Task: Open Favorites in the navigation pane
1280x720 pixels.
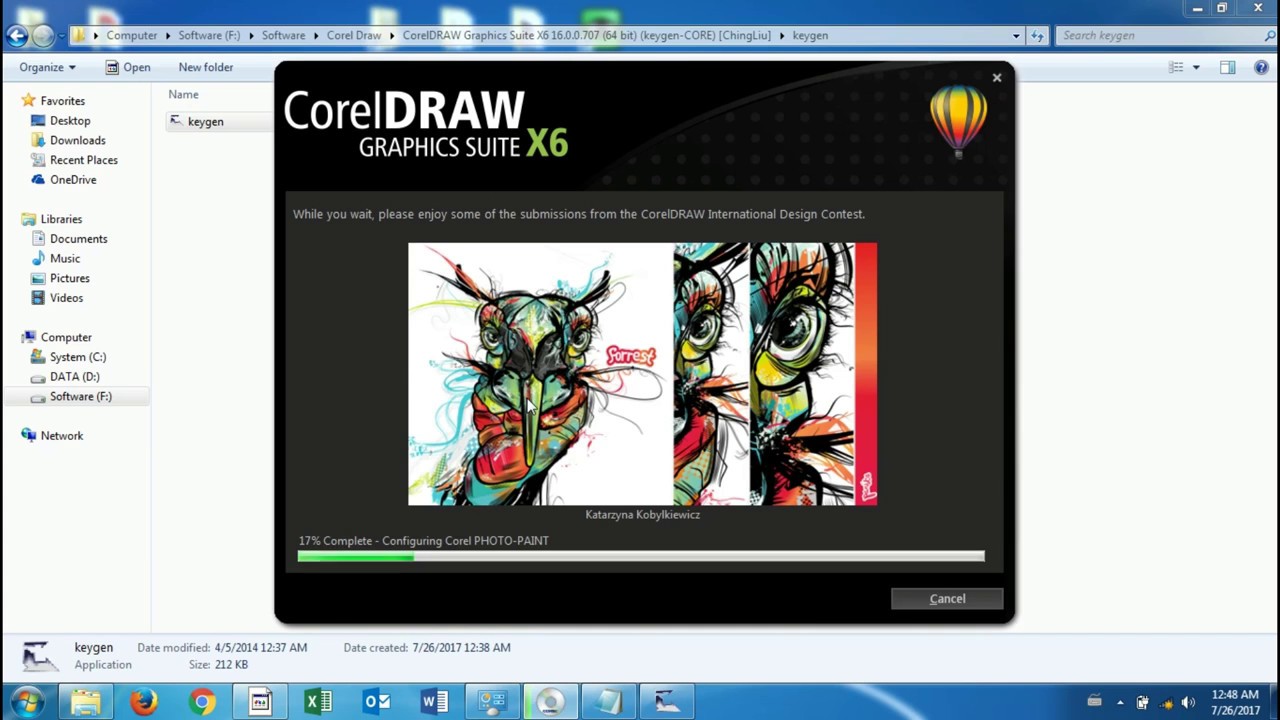Action: [x=62, y=101]
